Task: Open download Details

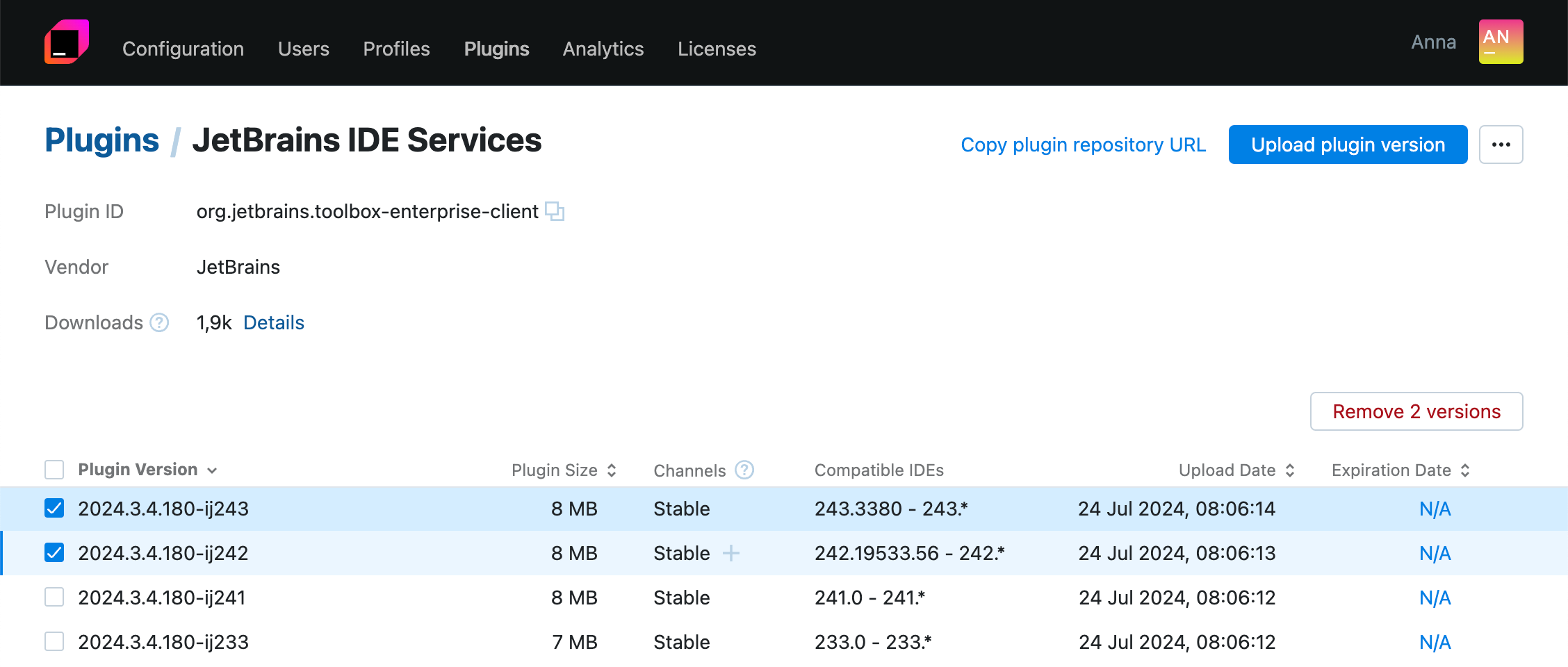Action: click(x=273, y=322)
